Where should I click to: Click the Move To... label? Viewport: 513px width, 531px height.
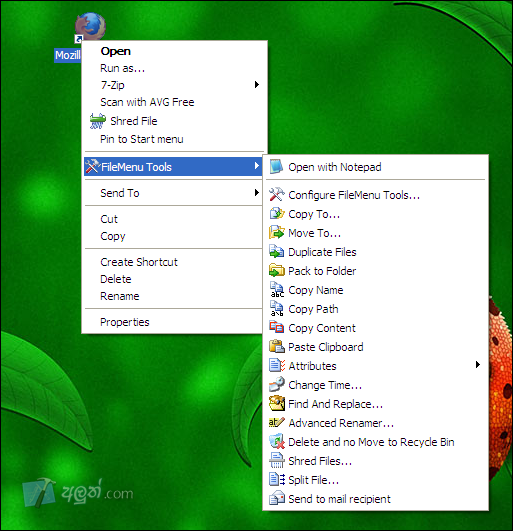[314, 233]
